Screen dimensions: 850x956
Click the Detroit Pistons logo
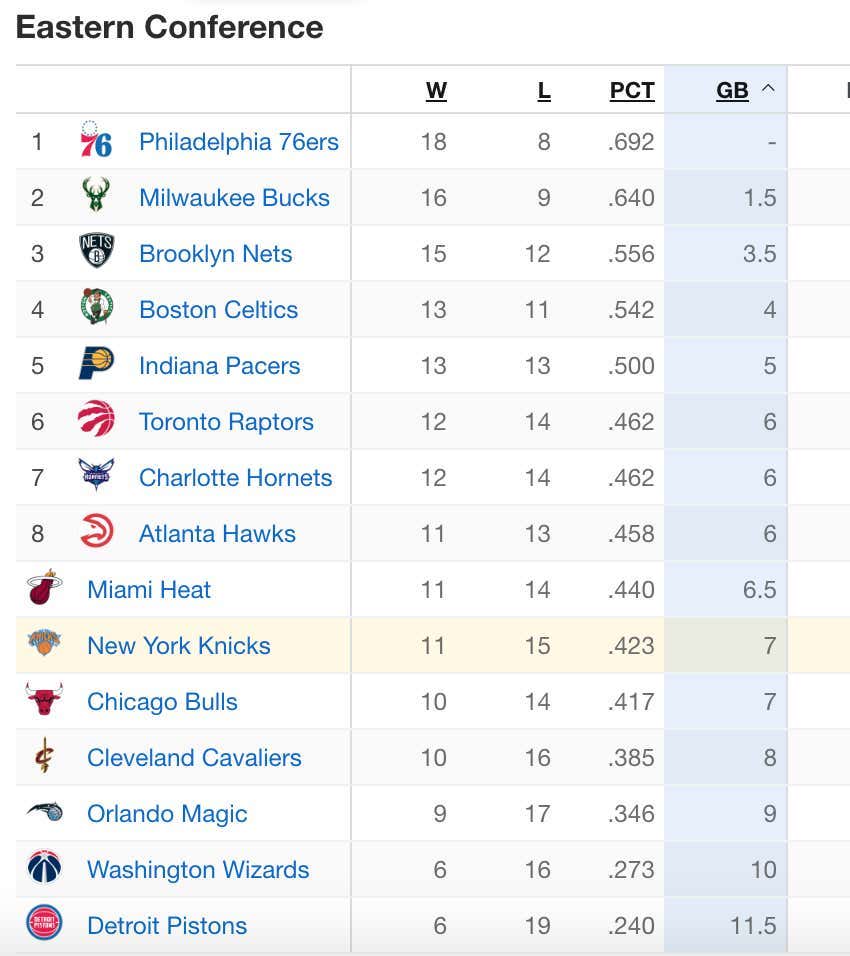click(x=45, y=922)
